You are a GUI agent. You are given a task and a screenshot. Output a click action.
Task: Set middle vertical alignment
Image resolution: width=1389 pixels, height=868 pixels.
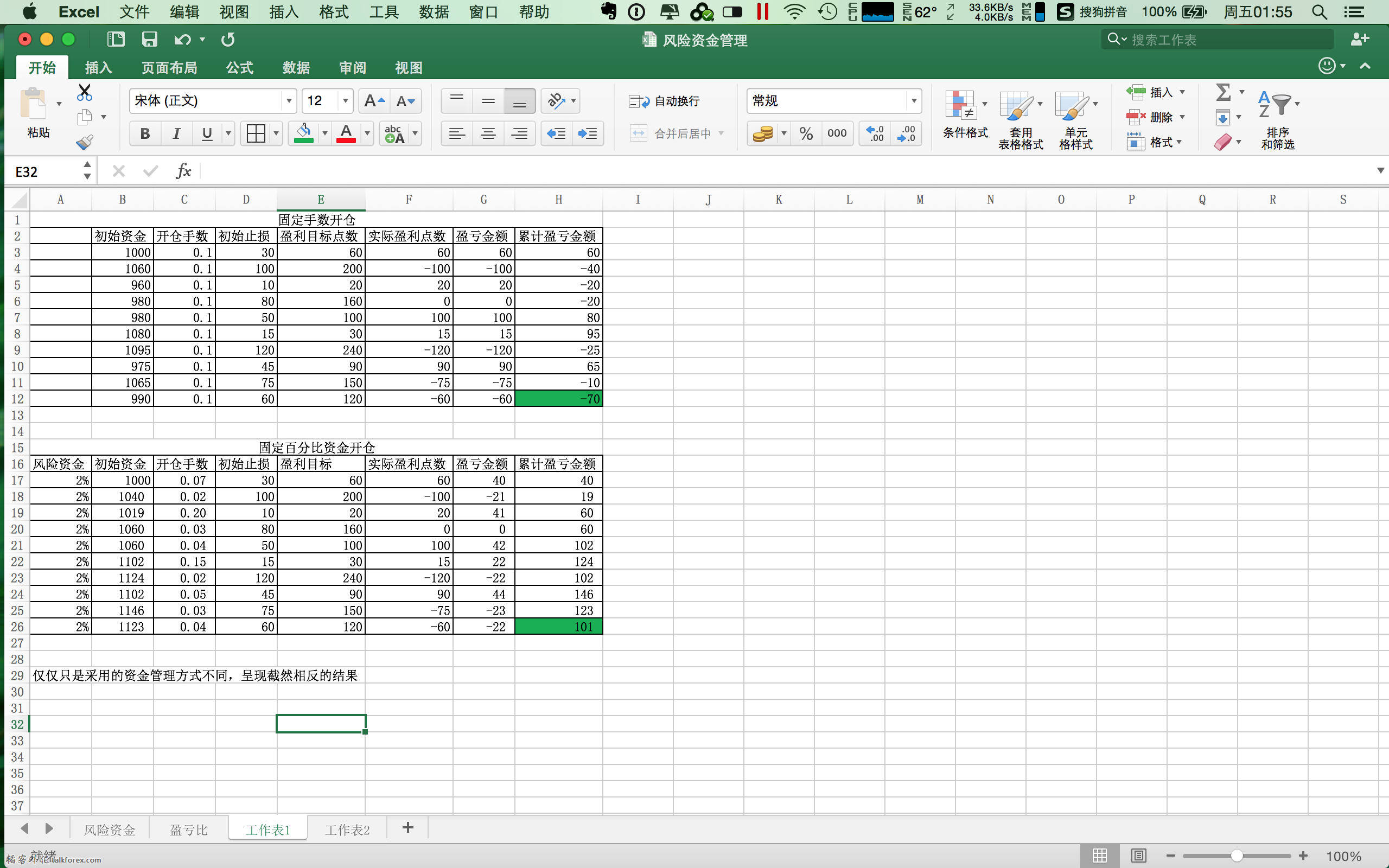(x=488, y=101)
